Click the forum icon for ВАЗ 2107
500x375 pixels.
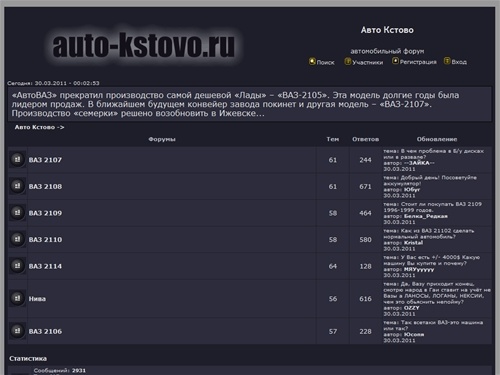tap(17, 159)
